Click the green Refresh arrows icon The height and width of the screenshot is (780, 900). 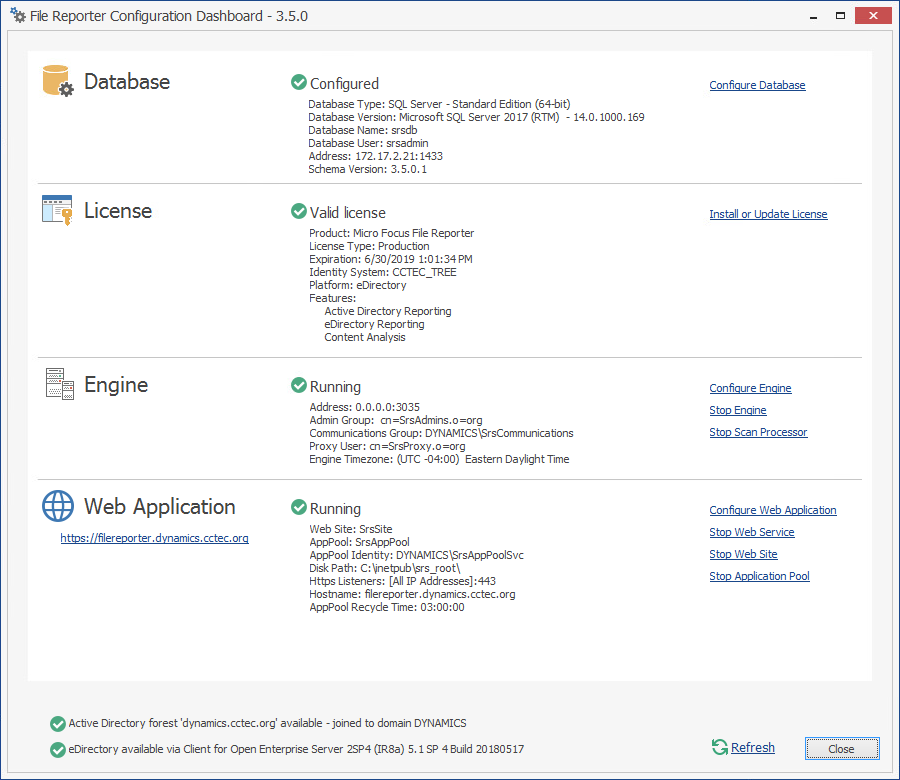click(x=719, y=747)
